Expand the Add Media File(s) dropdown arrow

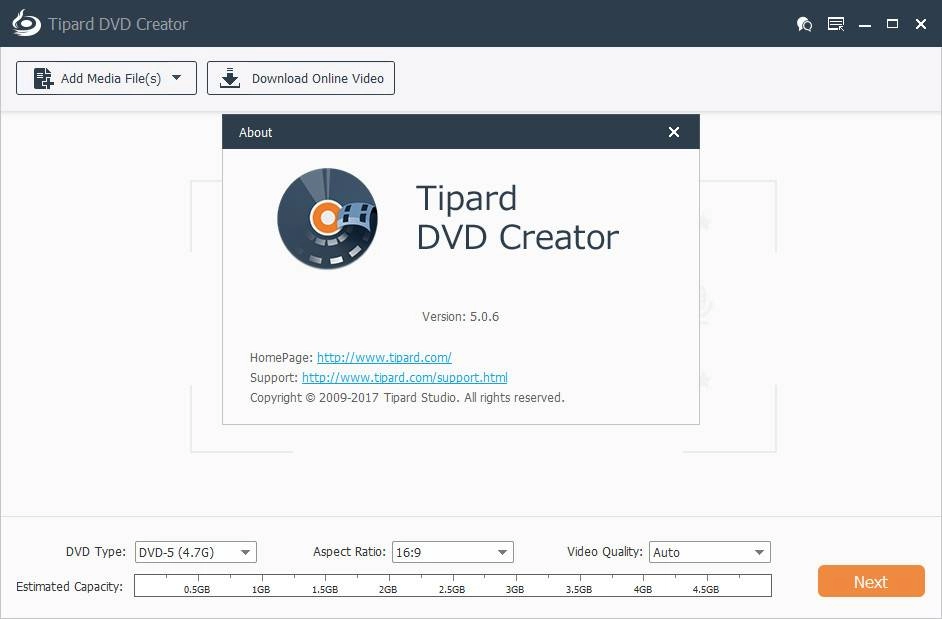[177, 78]
